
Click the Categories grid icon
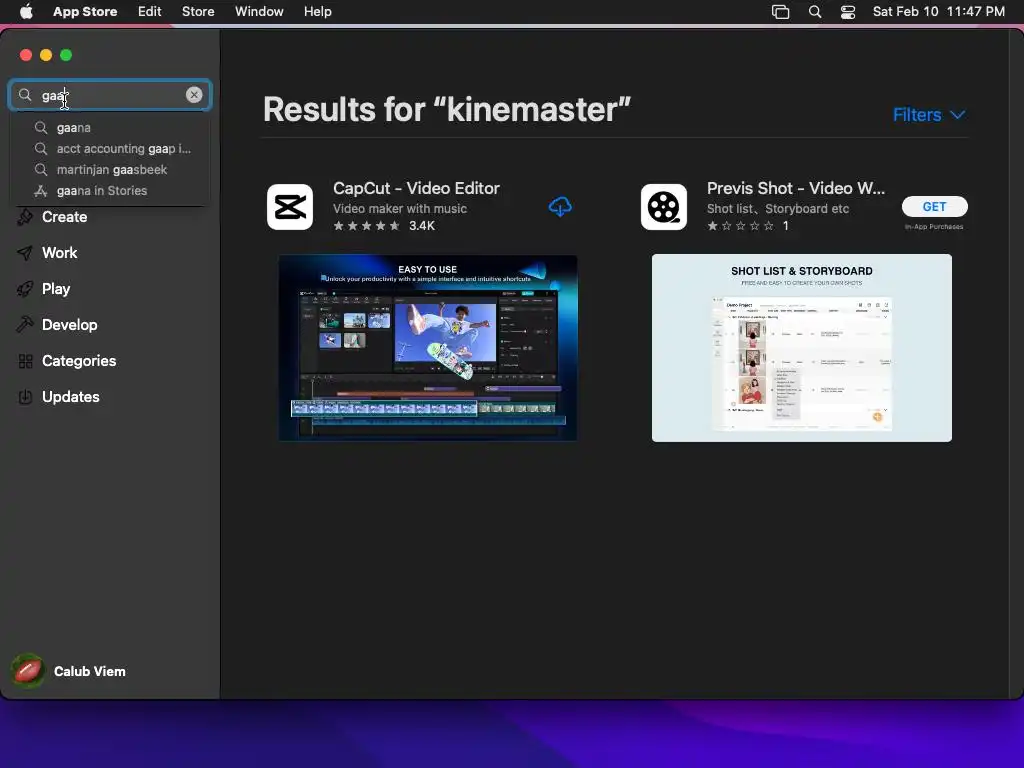[25, 361]
